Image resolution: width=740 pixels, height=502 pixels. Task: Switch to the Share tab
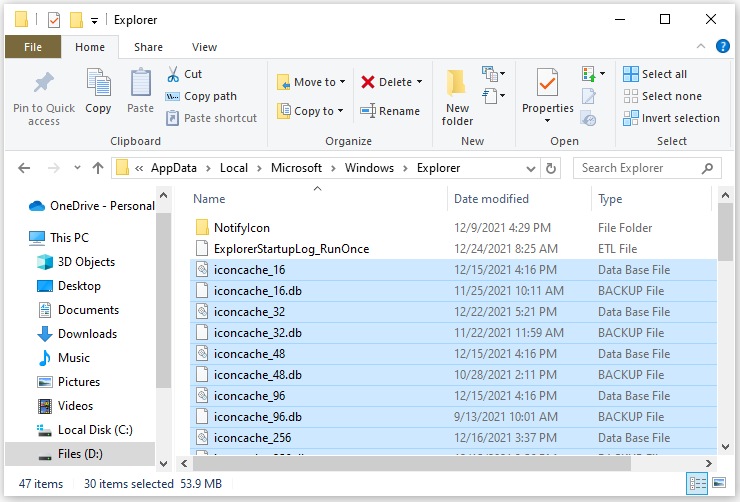coord(148,47)
